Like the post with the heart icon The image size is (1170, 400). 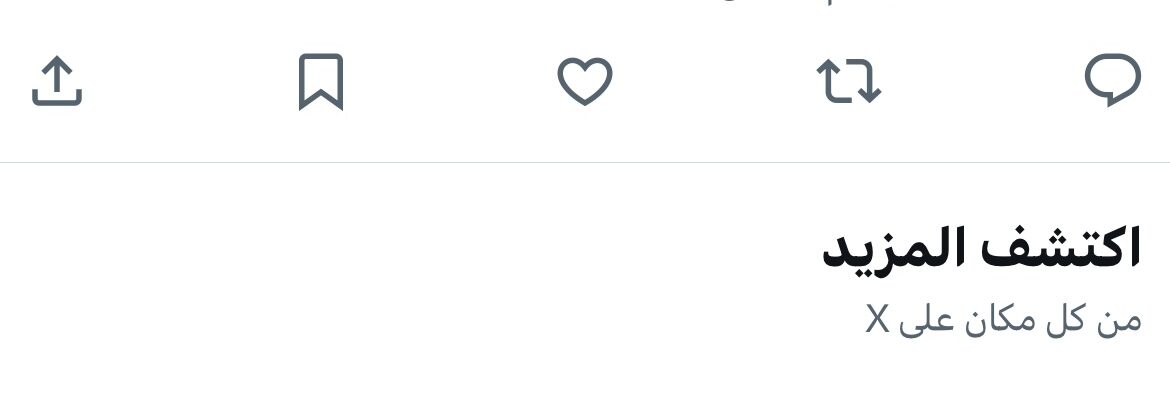pos(585,81)
